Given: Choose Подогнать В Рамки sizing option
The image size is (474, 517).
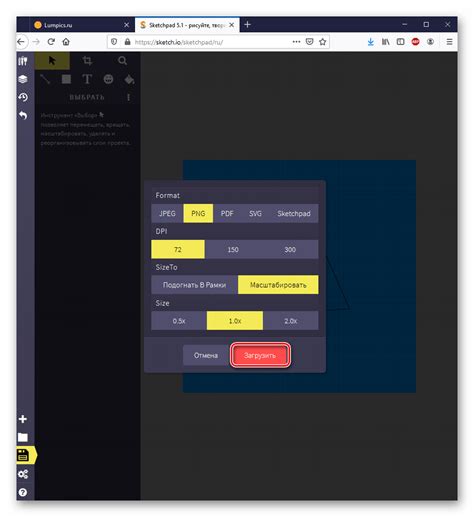Looking at the screenshot, I should pyautogui.click(x=194, y=285).
